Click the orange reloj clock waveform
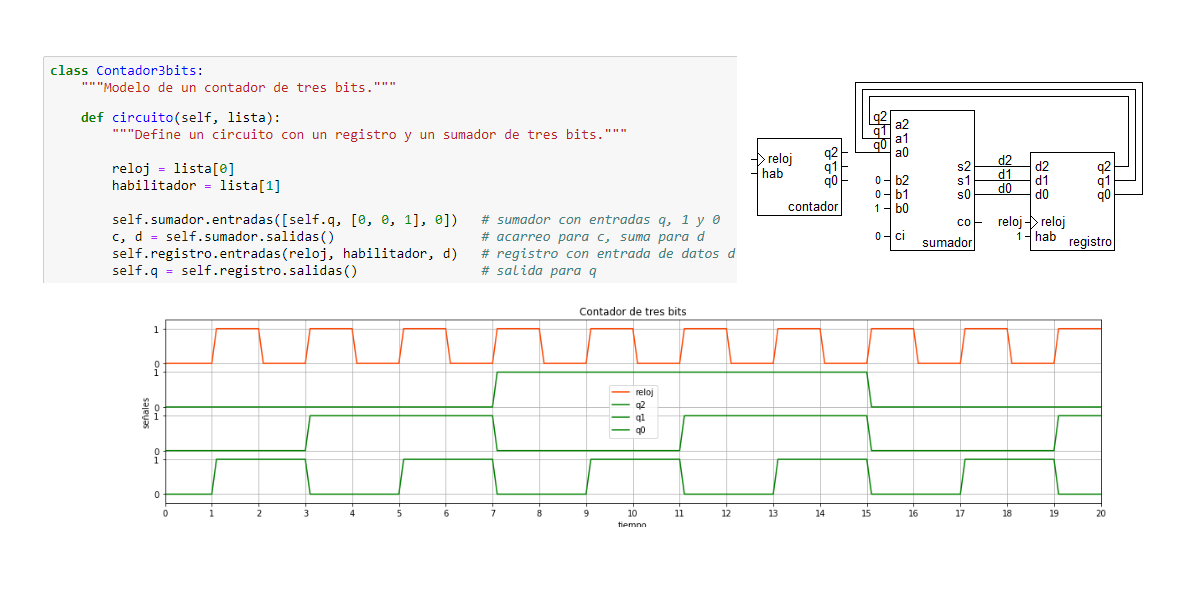 click(632, 346)
